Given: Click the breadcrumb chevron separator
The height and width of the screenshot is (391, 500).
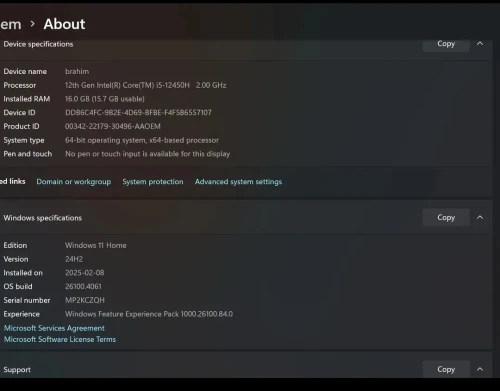Looking at the screenshot, I should 32,24.
